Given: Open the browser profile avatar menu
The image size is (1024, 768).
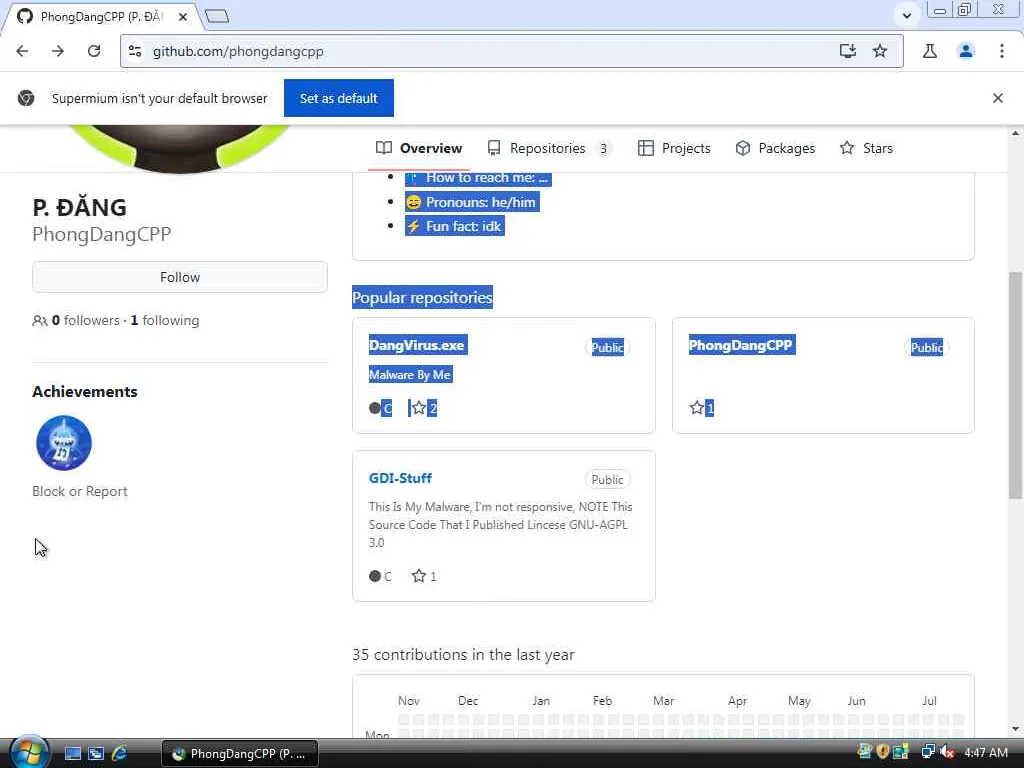Looking at the screenshot, I should [966, 51].
